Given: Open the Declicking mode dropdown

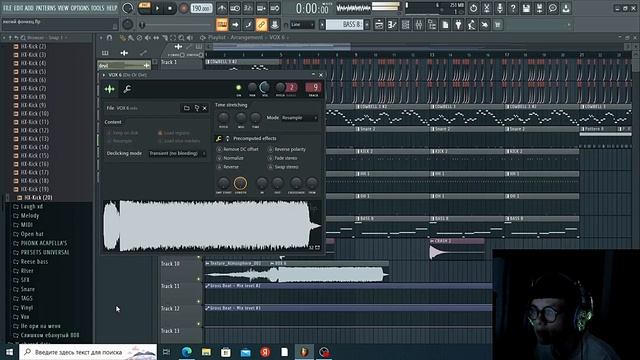Looking at the screenshot, I should point(177,153).
